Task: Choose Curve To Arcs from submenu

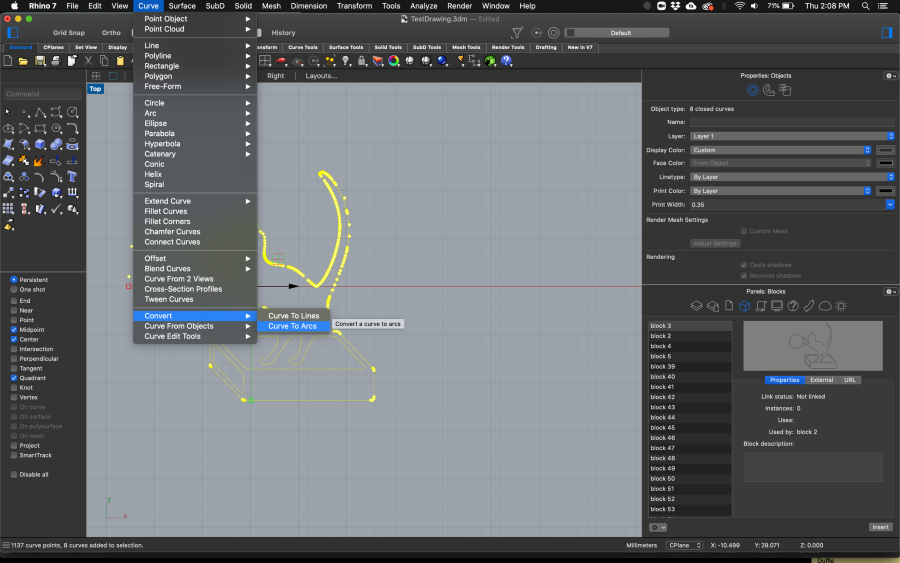Action: point(292,326)
